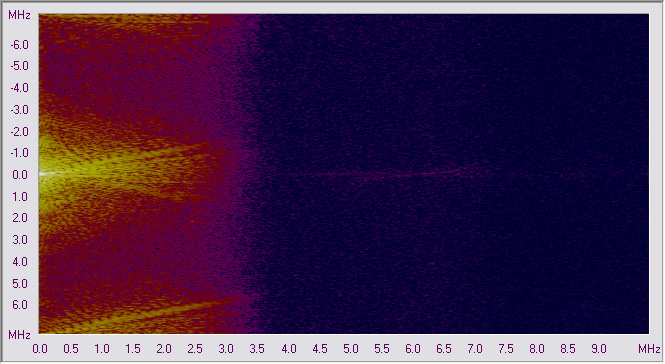665x364 pixels.
Task: Select the horizontal axis 1.0 label
Action: pos(102,349)
